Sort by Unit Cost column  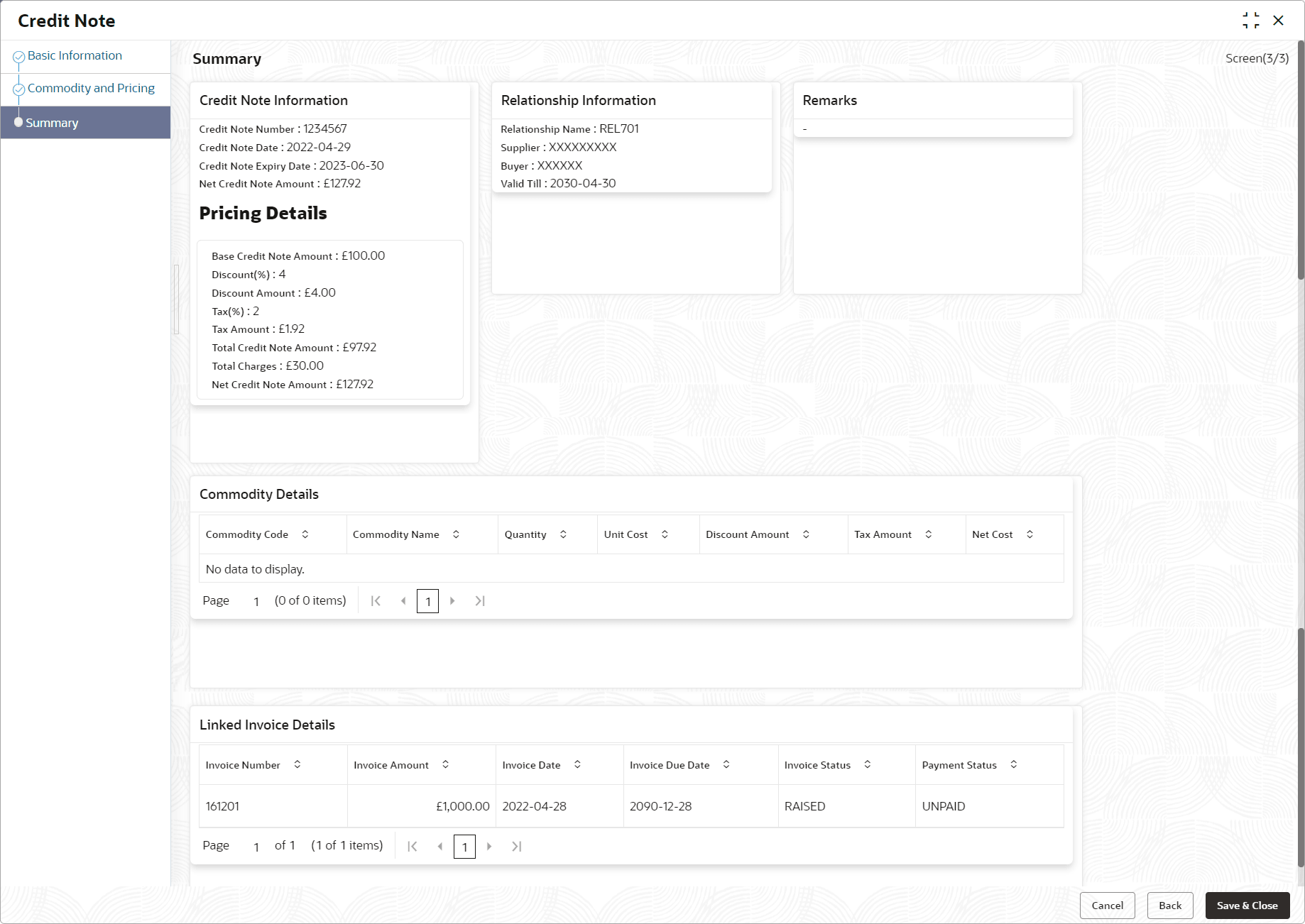(665, 534)
